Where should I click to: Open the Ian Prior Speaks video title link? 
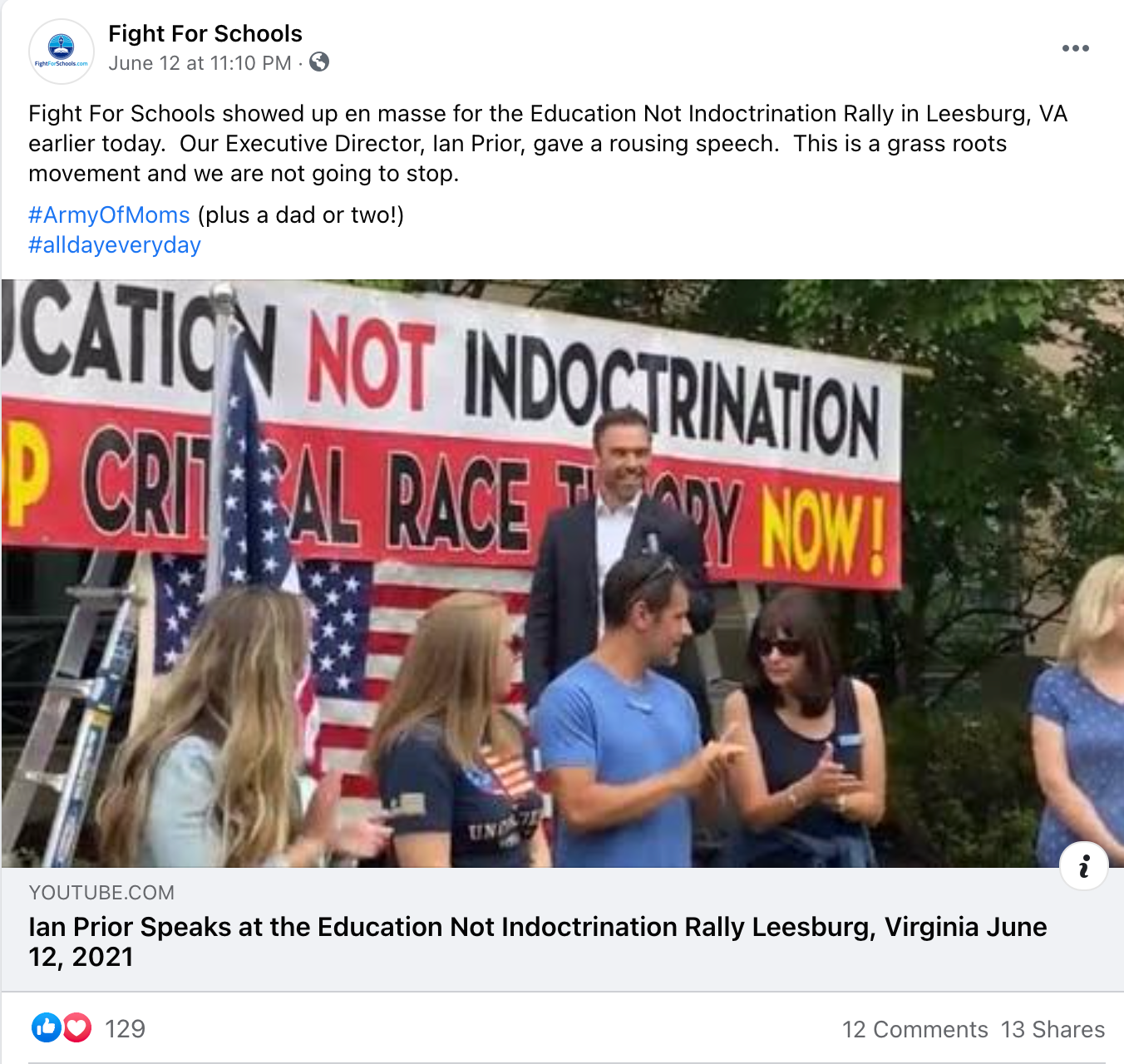pyautogui.click(x=538, y=942)
